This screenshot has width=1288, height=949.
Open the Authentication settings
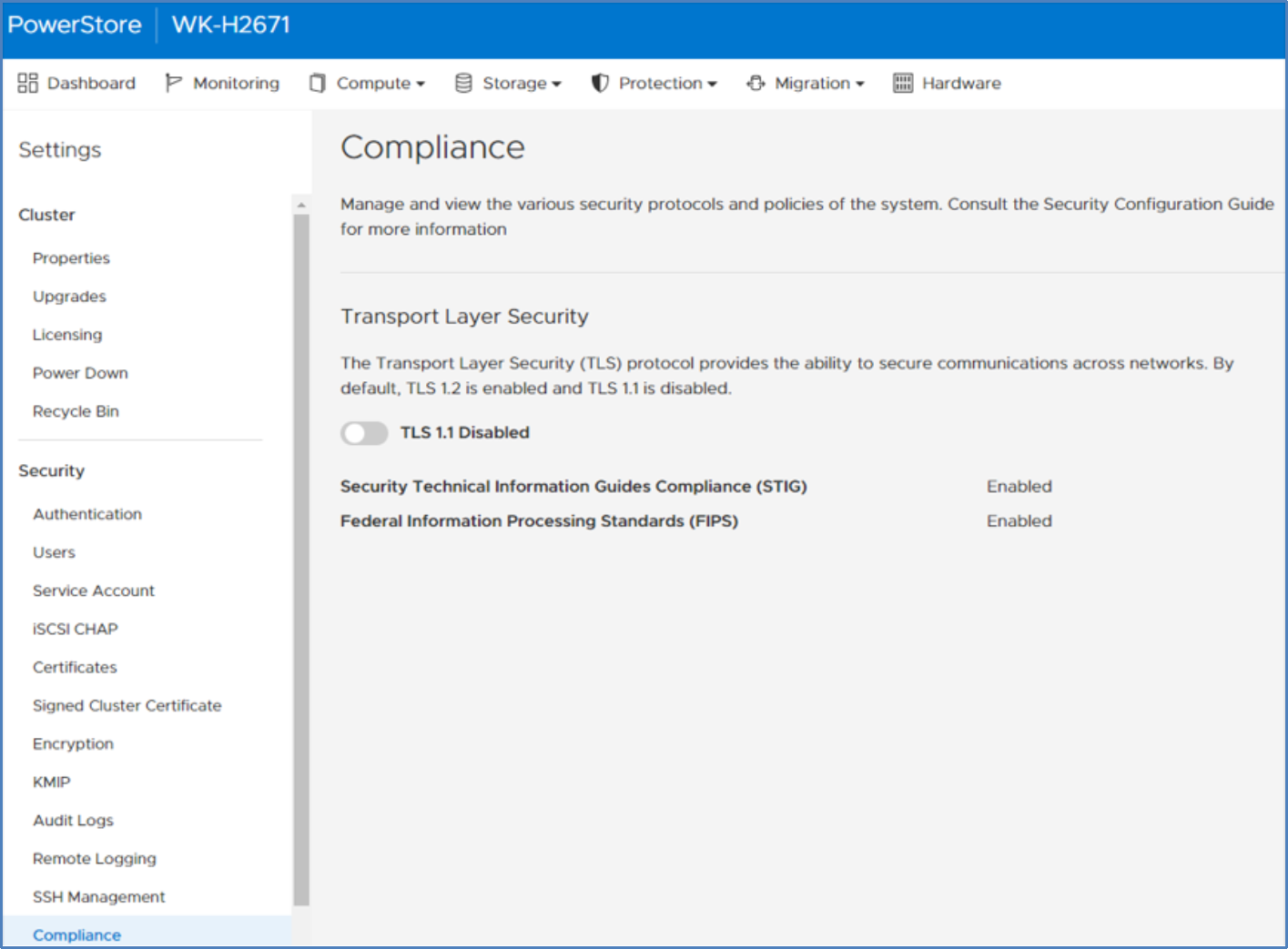click(x=87, y=514)
